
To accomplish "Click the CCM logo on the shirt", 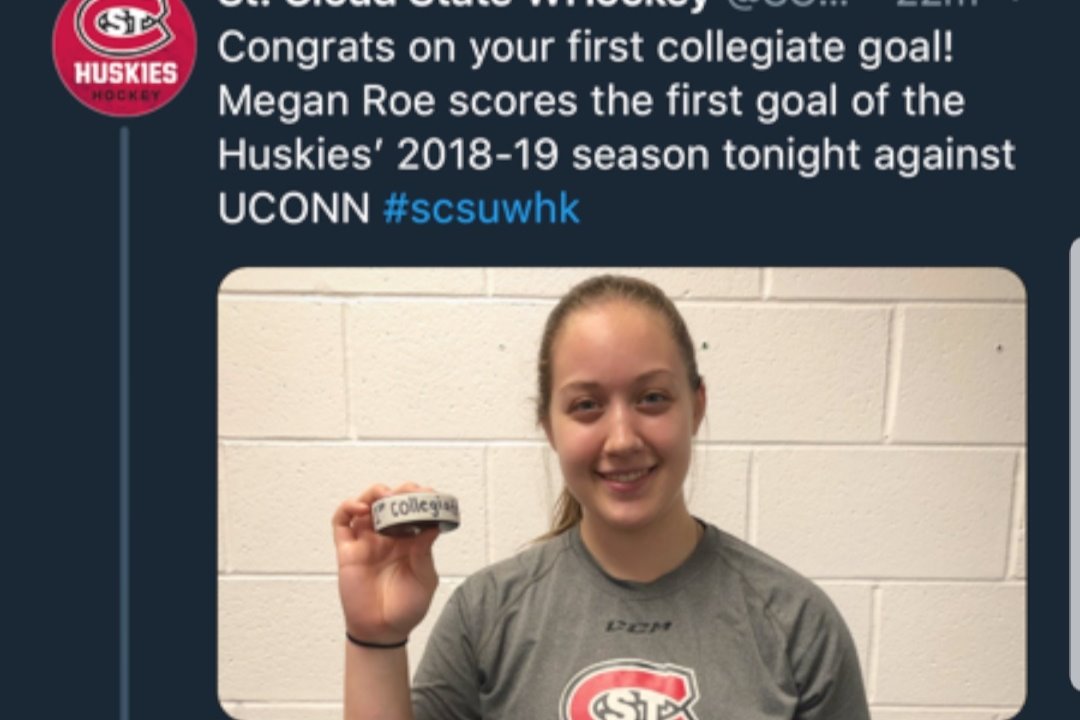I will tap(638, 626).
